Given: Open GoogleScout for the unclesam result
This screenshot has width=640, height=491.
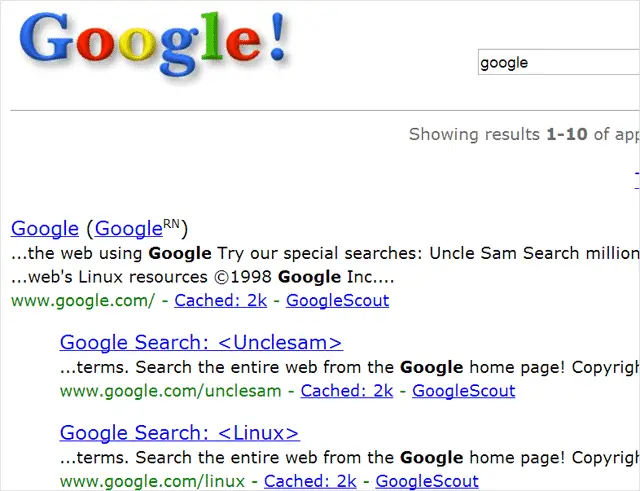Looking at the screenshot, I should [x=463, y=391].
